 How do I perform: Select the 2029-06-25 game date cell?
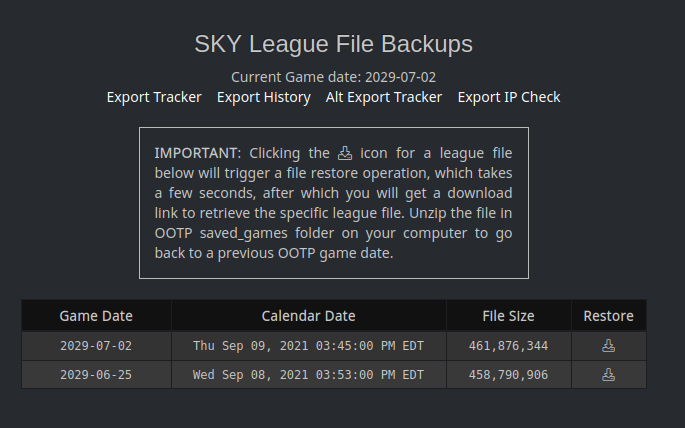pos(96,375)
